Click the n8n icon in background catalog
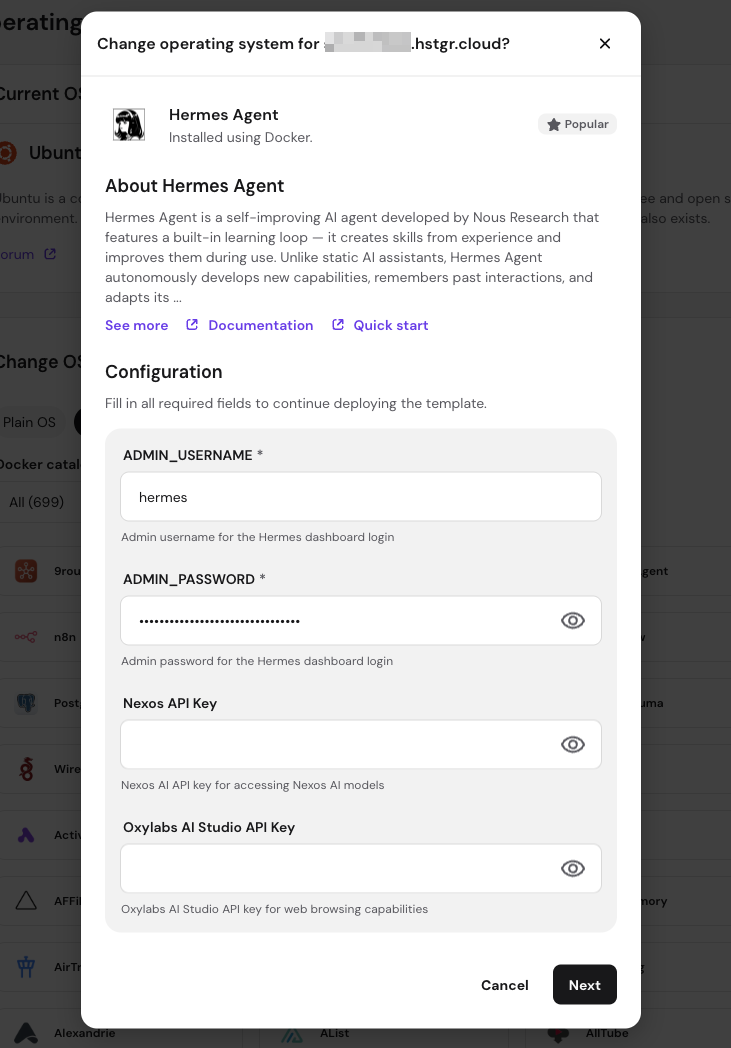Viewport: 731px width, 1048px height. pos(26,637)
